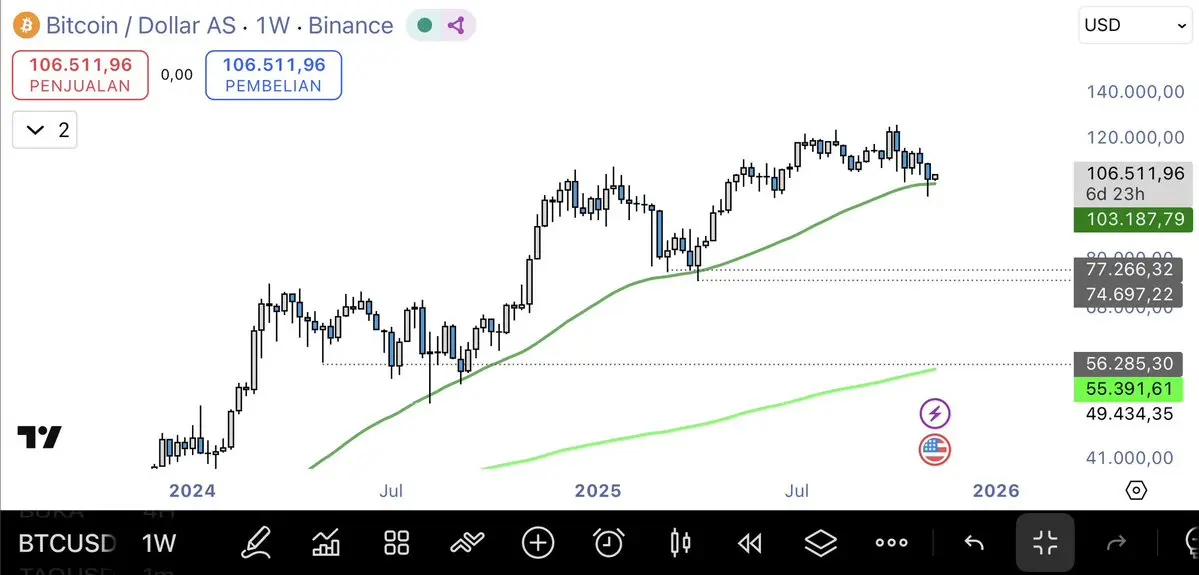Click the 106.511,96 PENJUALAN sell button
The width and height of the screenshot is (1199, 575).
80,75
